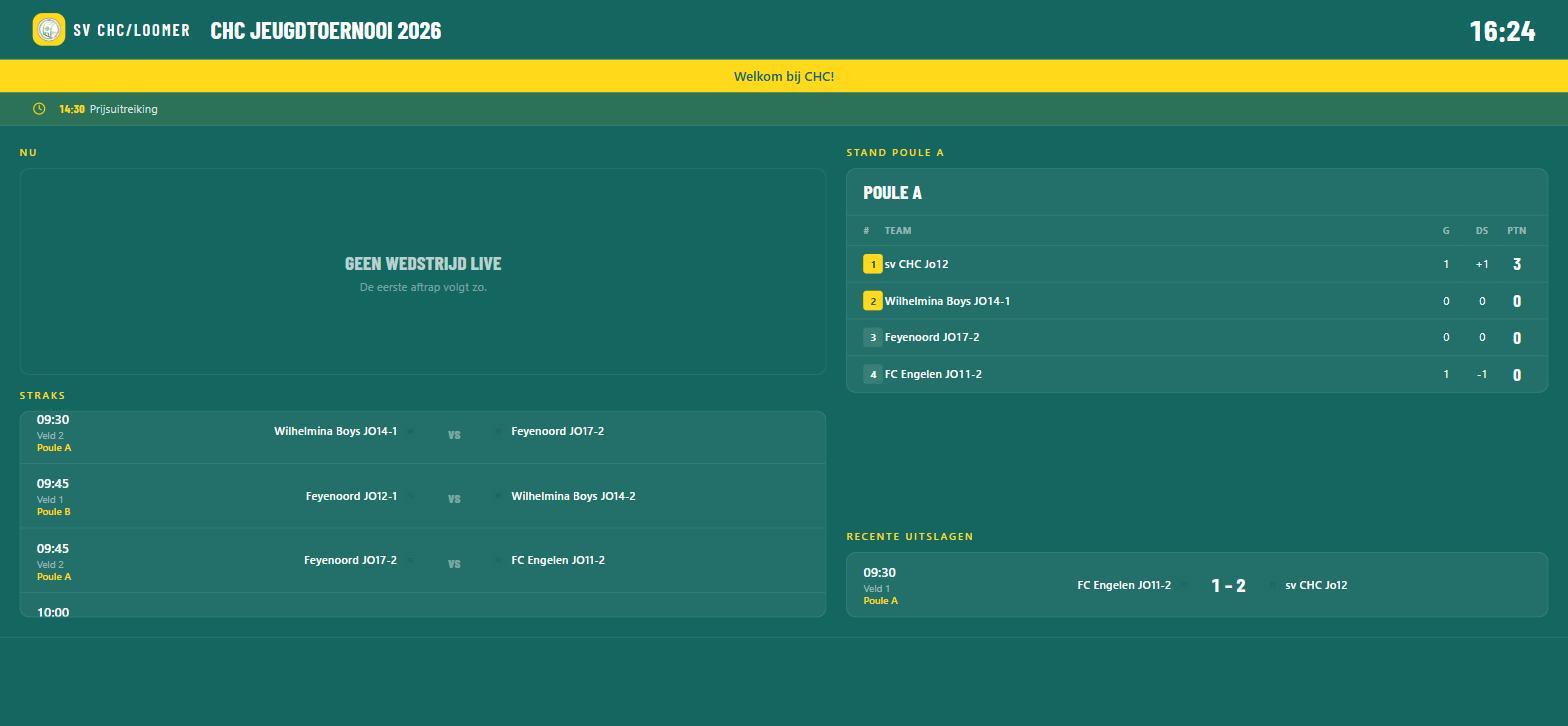Click the +1 goal difference for sv CHC Jo12
Viewport: 1568px width, 726px height.
tap(1482, 264)
